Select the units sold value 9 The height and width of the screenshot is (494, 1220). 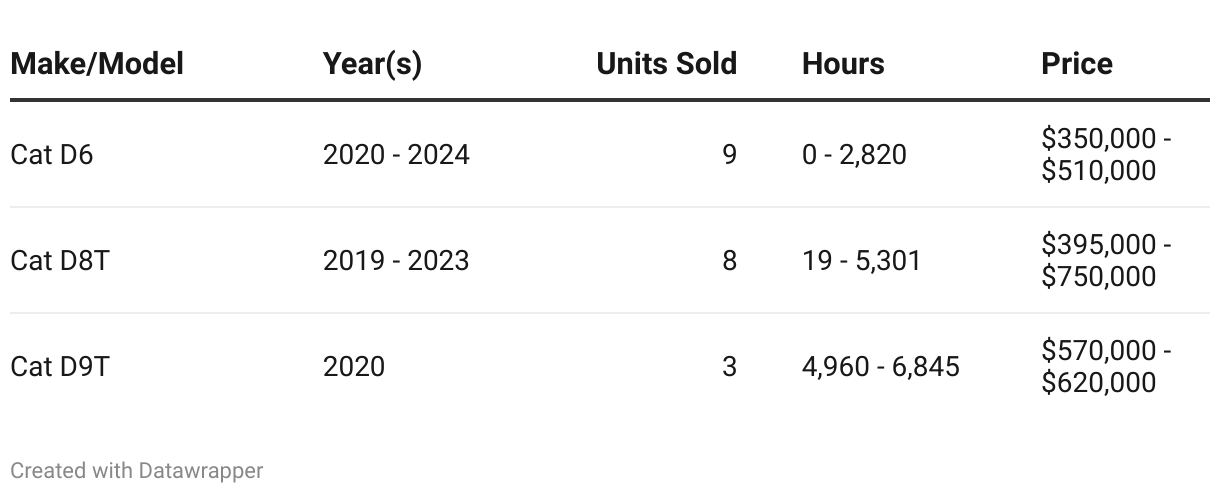pyautogui.click(x=729, y=155)
